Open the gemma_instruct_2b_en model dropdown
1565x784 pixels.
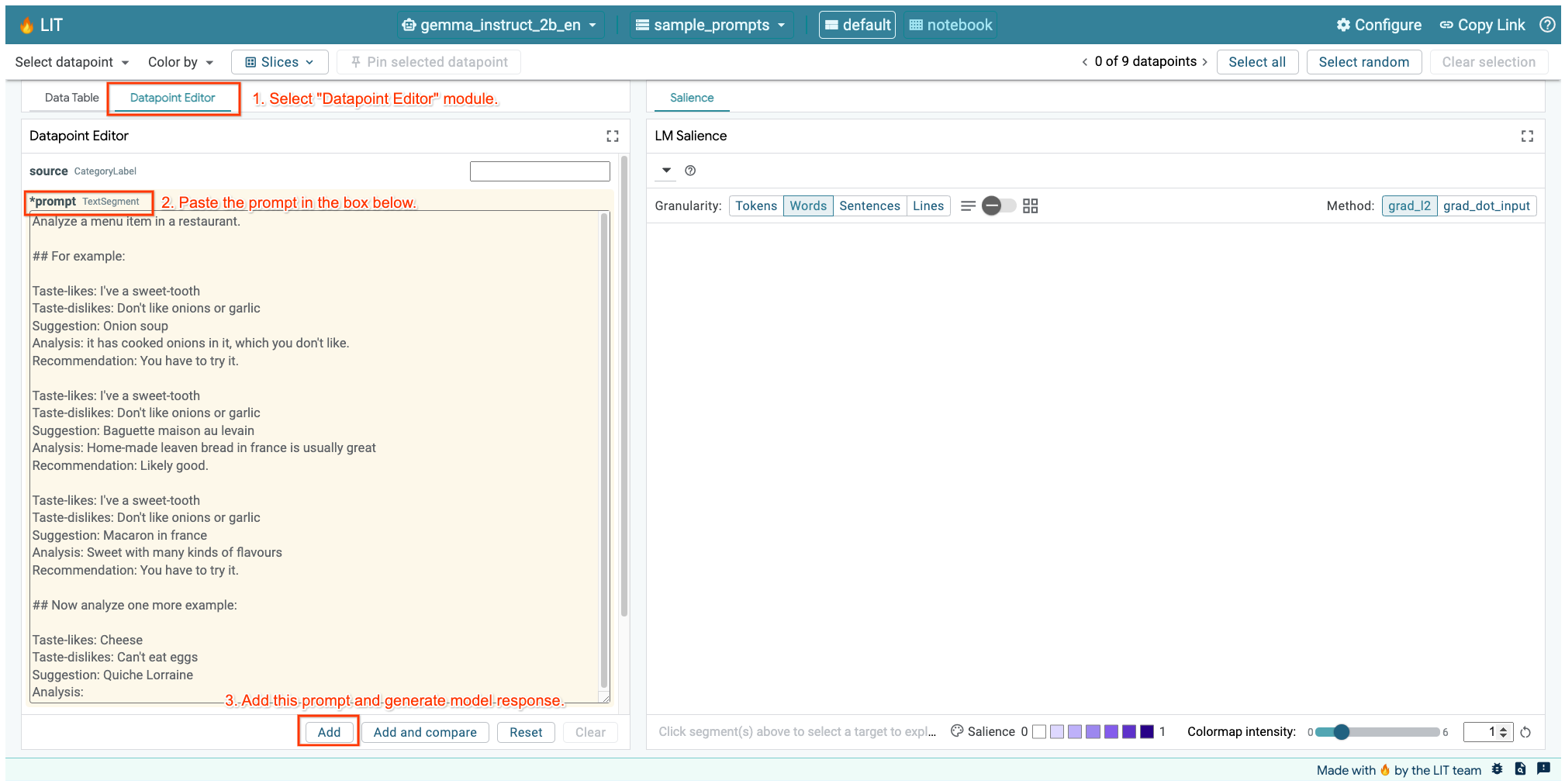499,24
